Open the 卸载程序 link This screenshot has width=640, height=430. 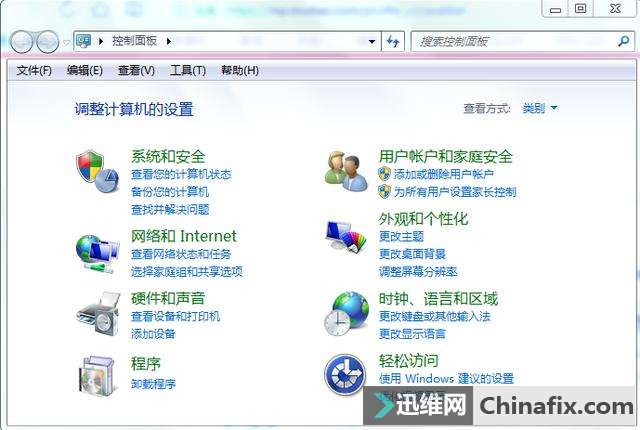(153, 384)
